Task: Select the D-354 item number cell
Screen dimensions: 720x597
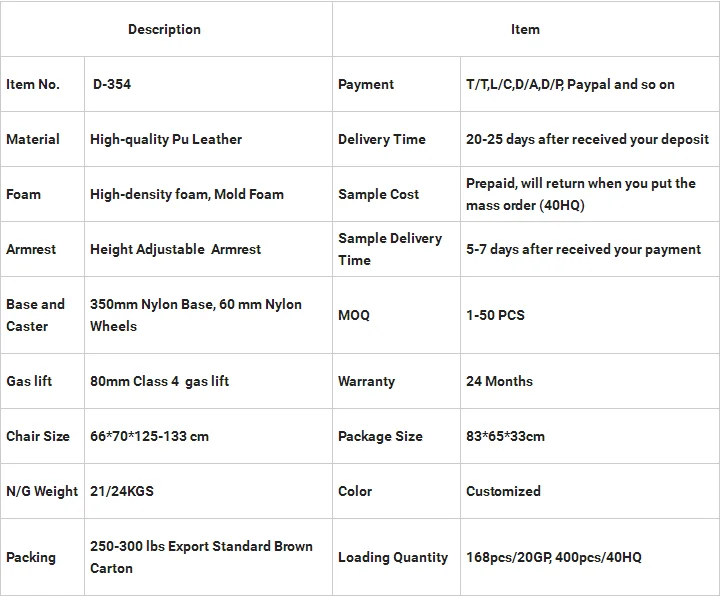Action: (x=111, y=84)
